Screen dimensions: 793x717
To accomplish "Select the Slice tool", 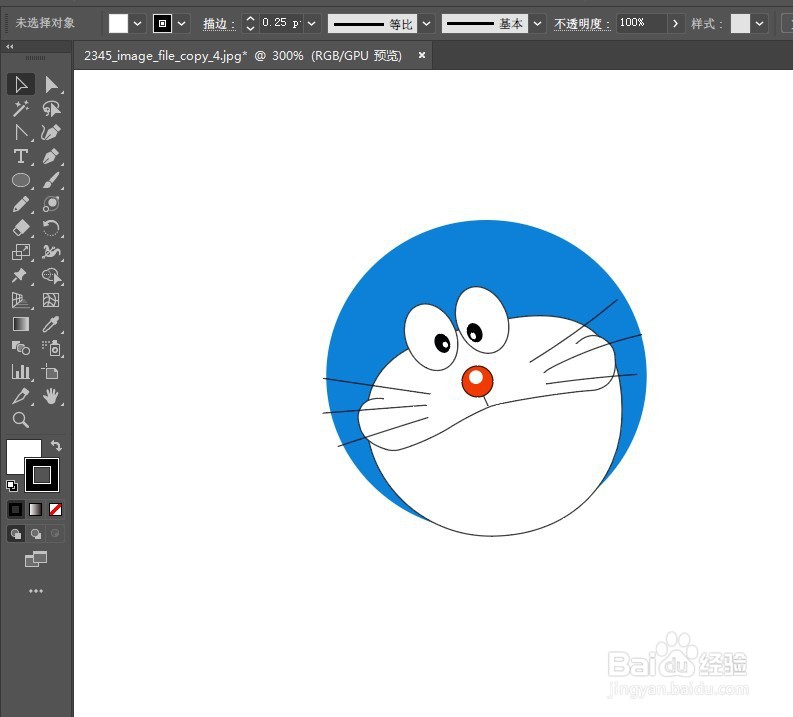I will [x=21, y=396].
